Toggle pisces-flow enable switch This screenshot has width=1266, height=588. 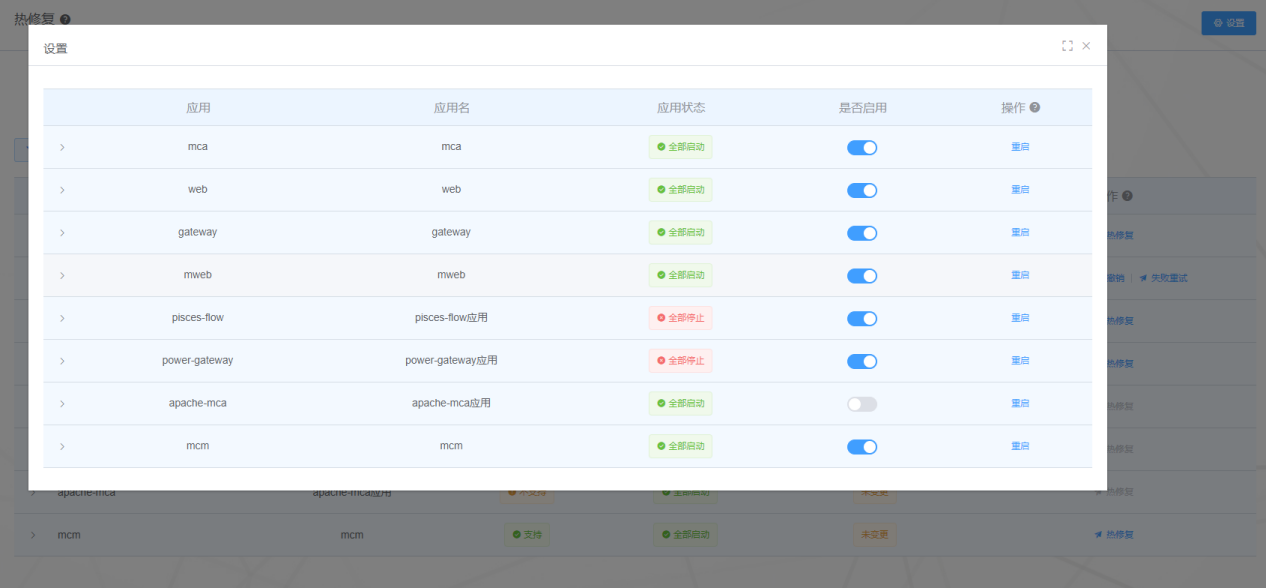(x=862, y=319)
